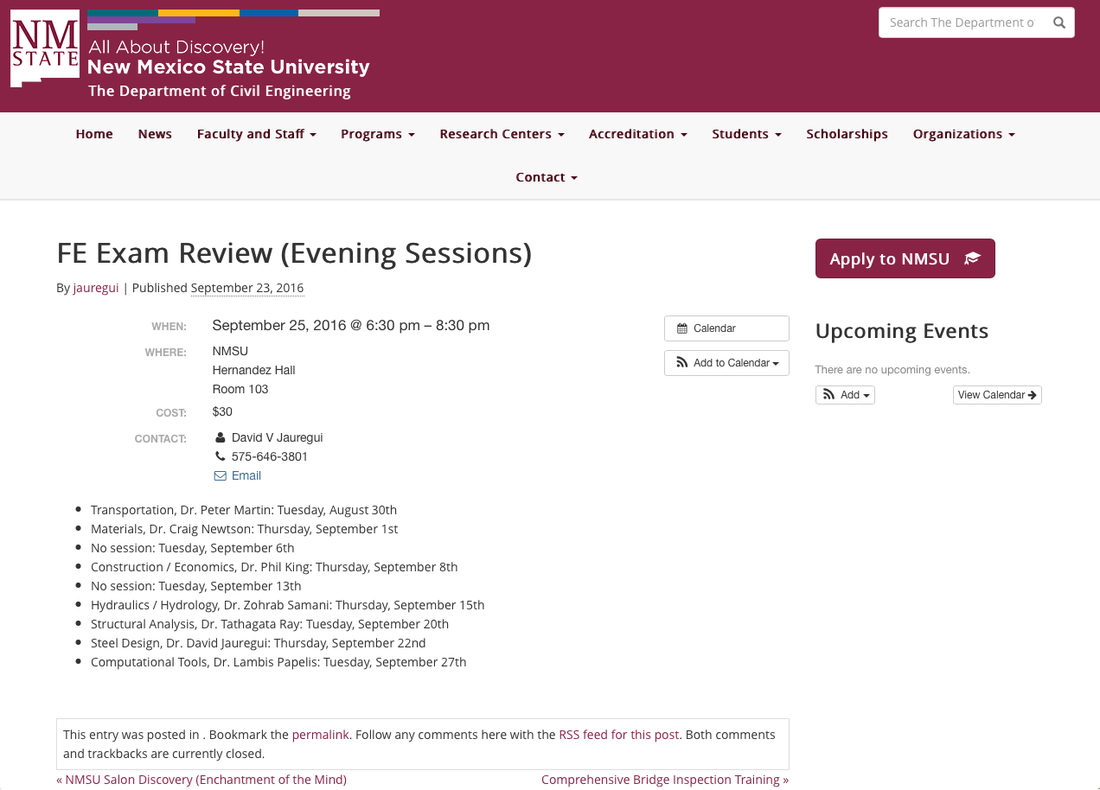1100x790 pixels.
Task: Open the Programs dropdown menu
Action: 377,133
